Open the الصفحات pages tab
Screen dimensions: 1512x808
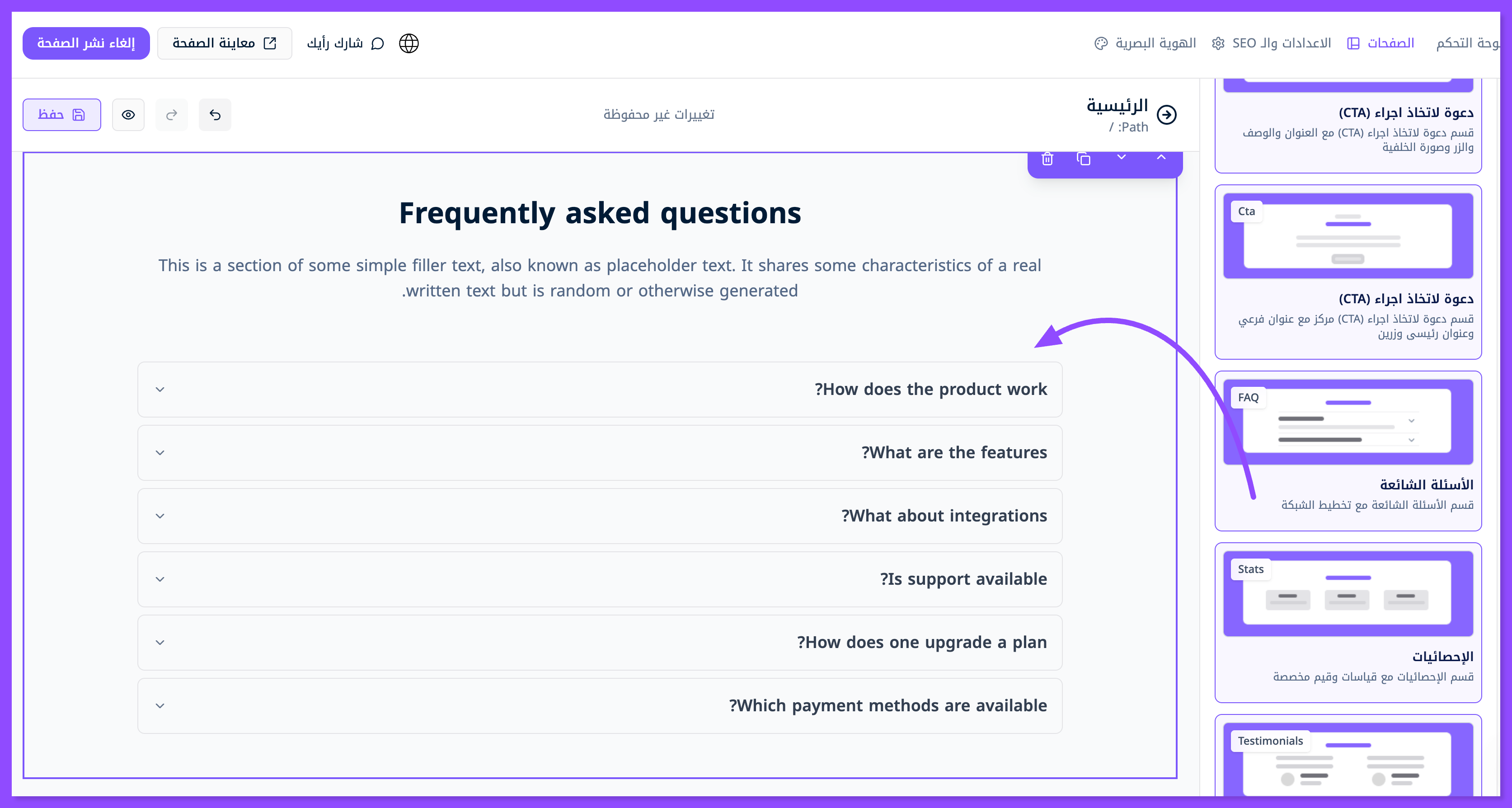point(1381,43)
